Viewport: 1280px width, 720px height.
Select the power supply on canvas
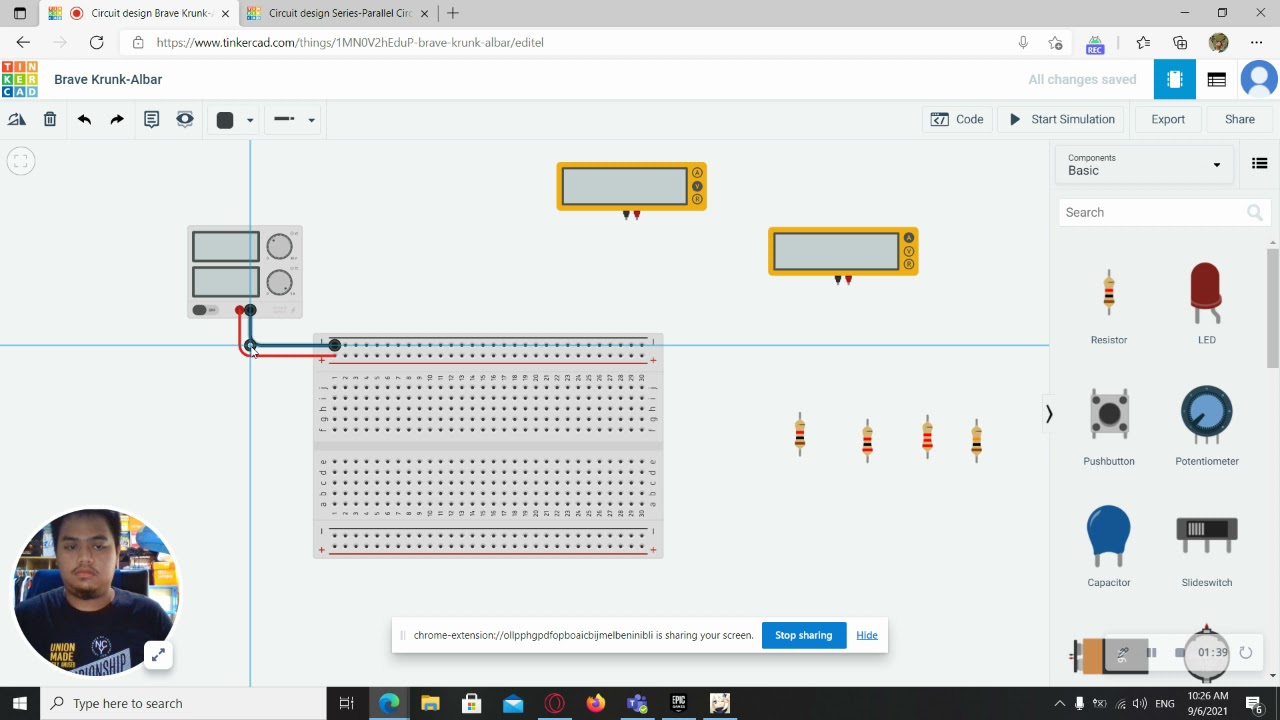pos(245,272)
